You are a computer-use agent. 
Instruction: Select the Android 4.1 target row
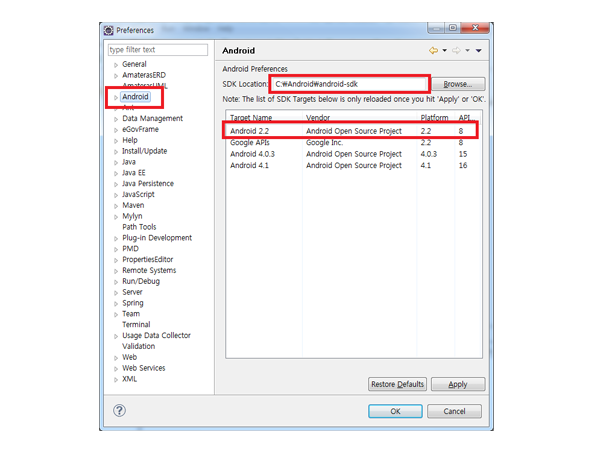[350, 166]
